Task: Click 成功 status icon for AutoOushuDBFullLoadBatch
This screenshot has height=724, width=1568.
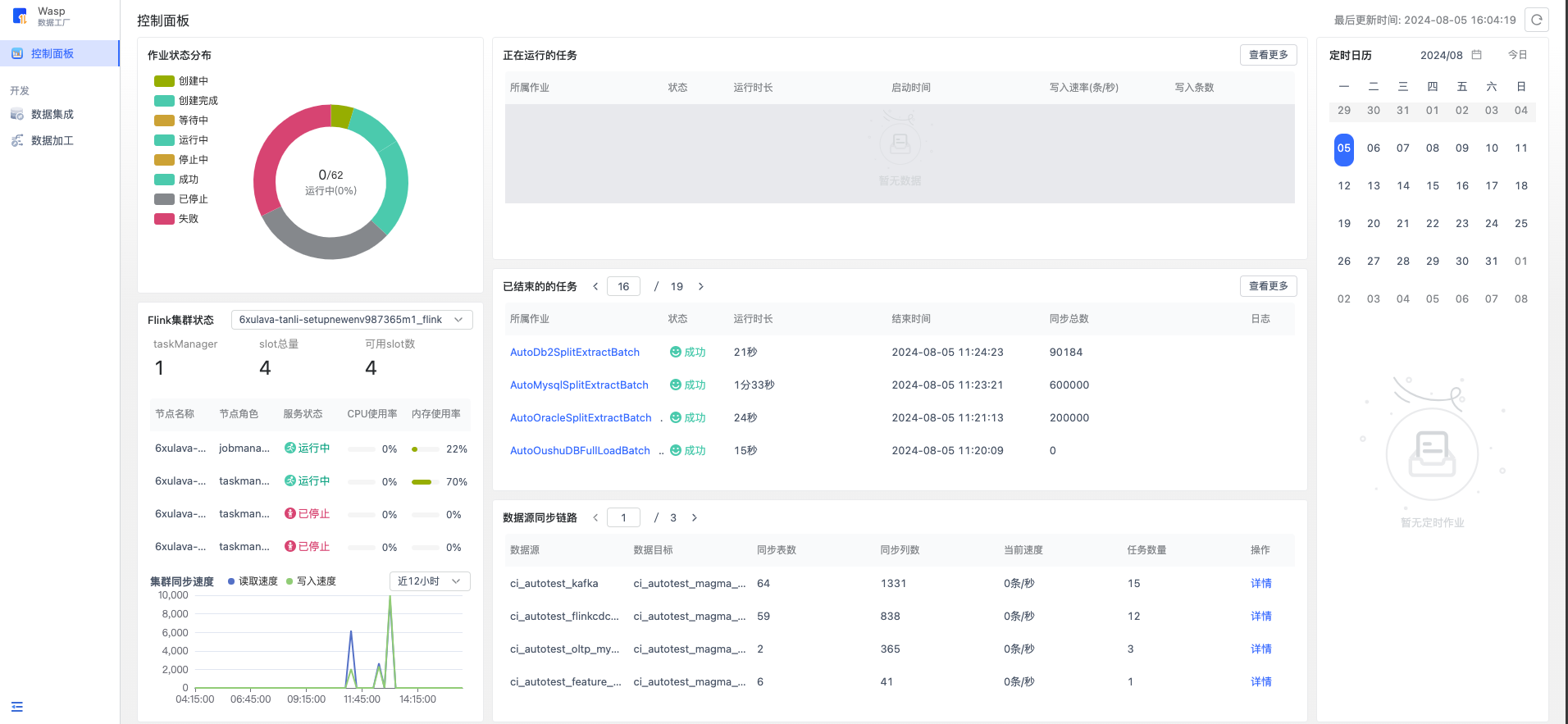Action: click(676, 450)
